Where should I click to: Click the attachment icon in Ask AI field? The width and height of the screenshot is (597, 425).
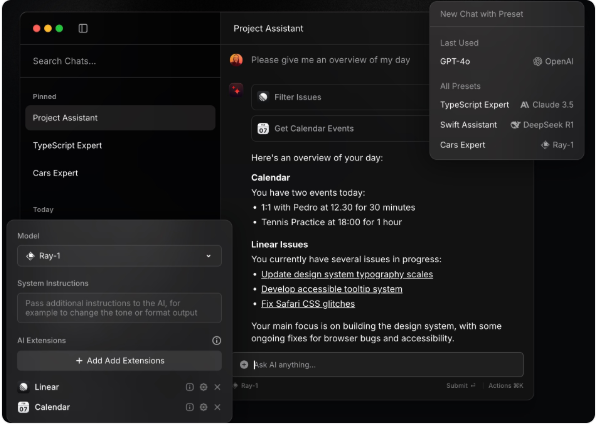pos(244,365)
